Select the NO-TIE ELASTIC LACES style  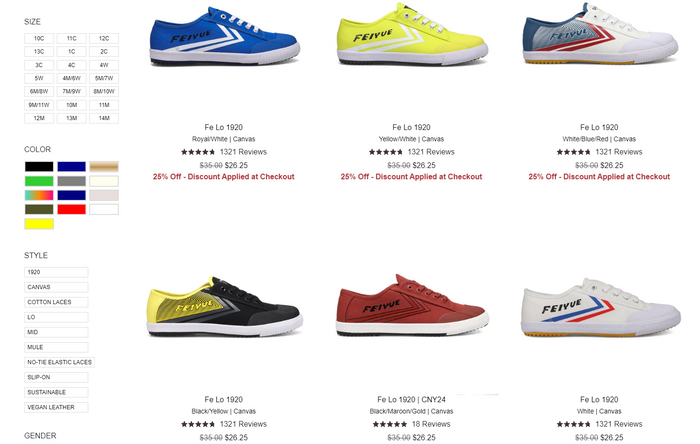coord(59,363)
